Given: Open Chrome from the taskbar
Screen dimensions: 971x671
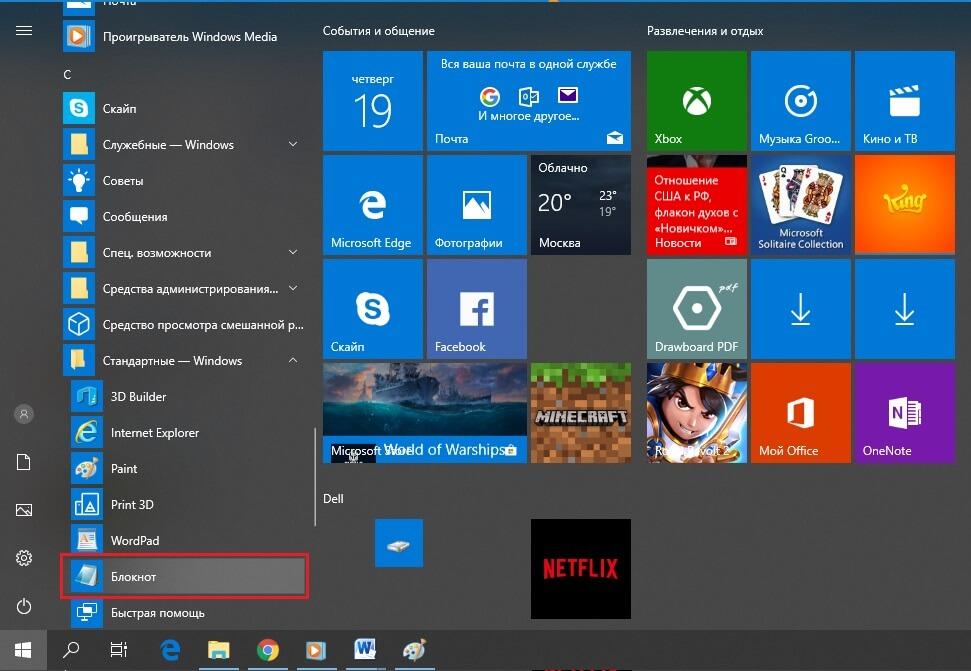Looking at the screenshot, I should 268,650.
